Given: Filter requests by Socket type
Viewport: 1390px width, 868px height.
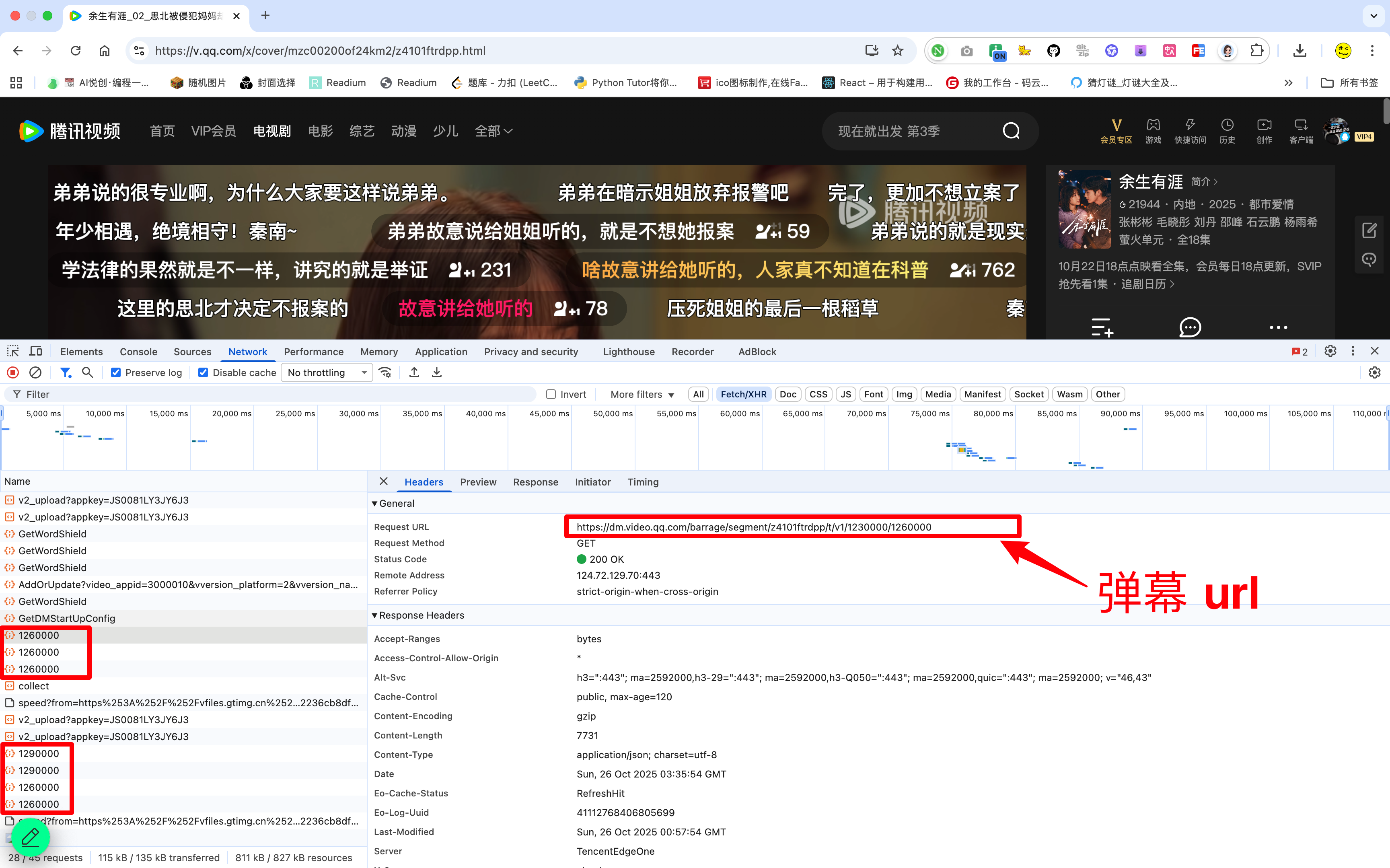Looking at the screenshot, I should coord(1029,395).
